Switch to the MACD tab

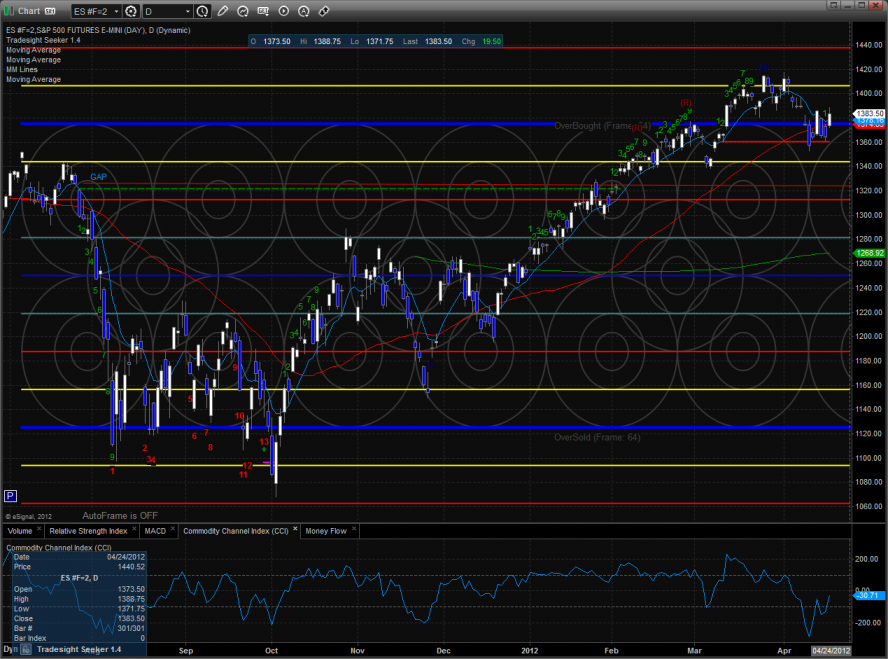coord(154,531)
